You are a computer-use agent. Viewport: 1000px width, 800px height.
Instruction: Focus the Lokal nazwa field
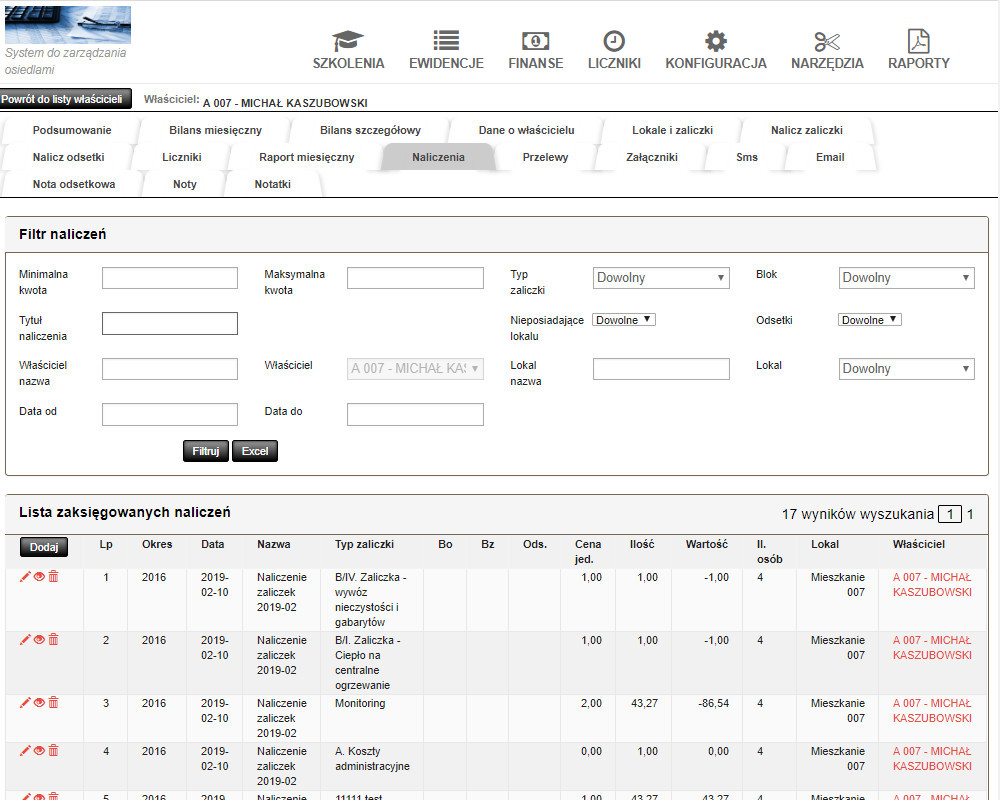pyautogui.click(x=661, y=369)
